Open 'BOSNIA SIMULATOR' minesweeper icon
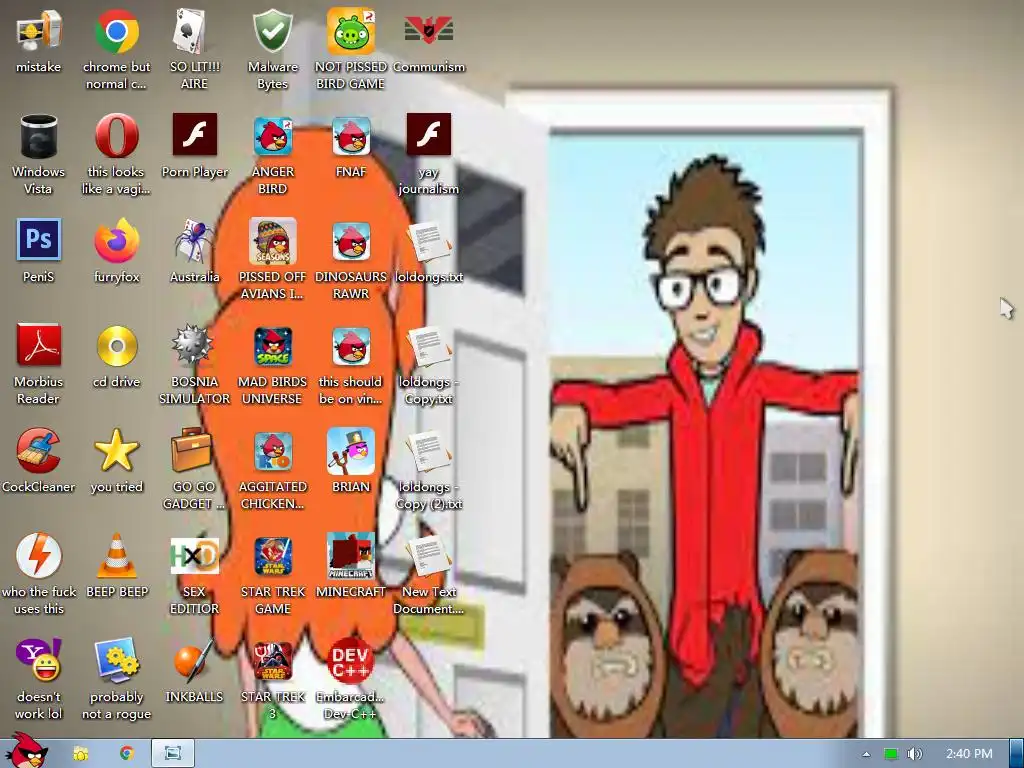 click(193, 345)
